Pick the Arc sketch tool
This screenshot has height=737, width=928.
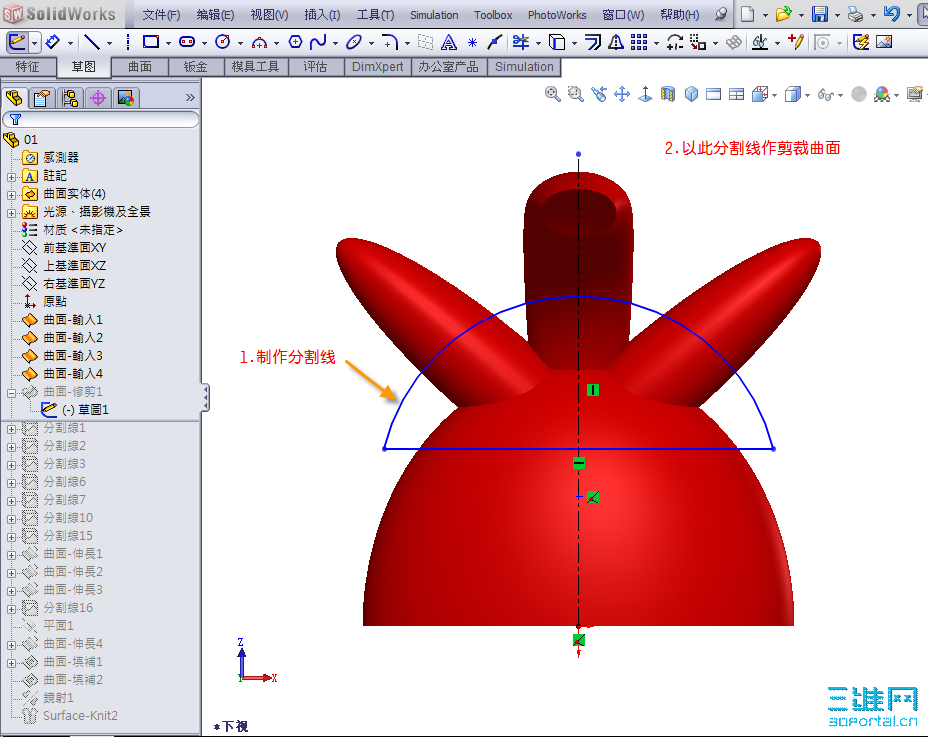[259, 42]
